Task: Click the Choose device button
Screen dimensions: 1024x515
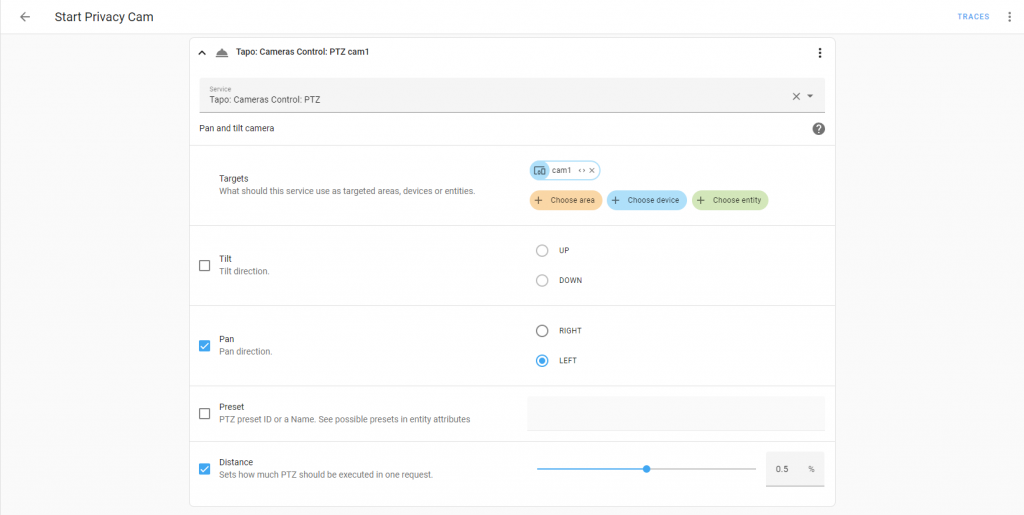Action: 646,200
